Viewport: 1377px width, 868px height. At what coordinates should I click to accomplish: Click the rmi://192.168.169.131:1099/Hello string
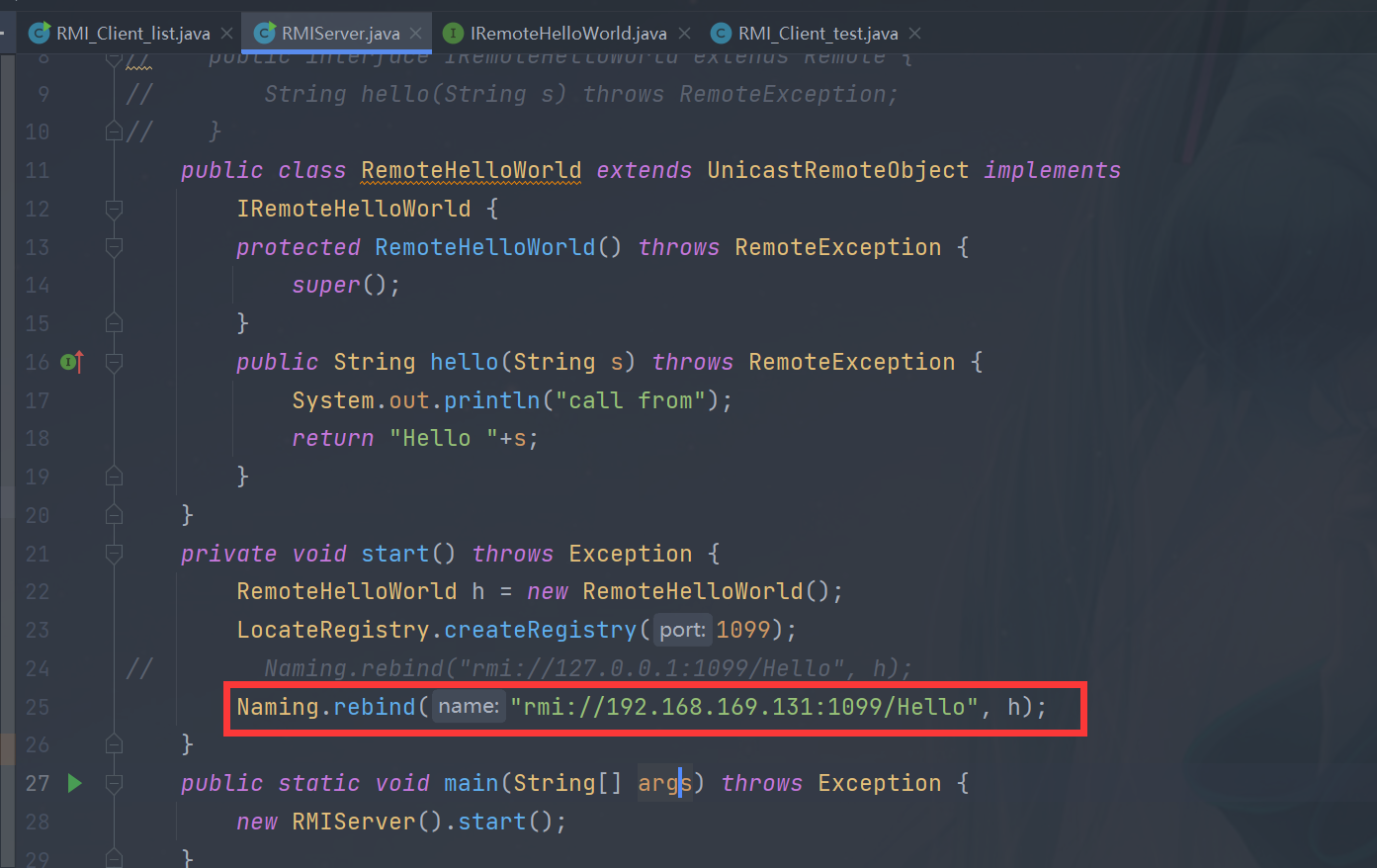[x=744, y=707]
